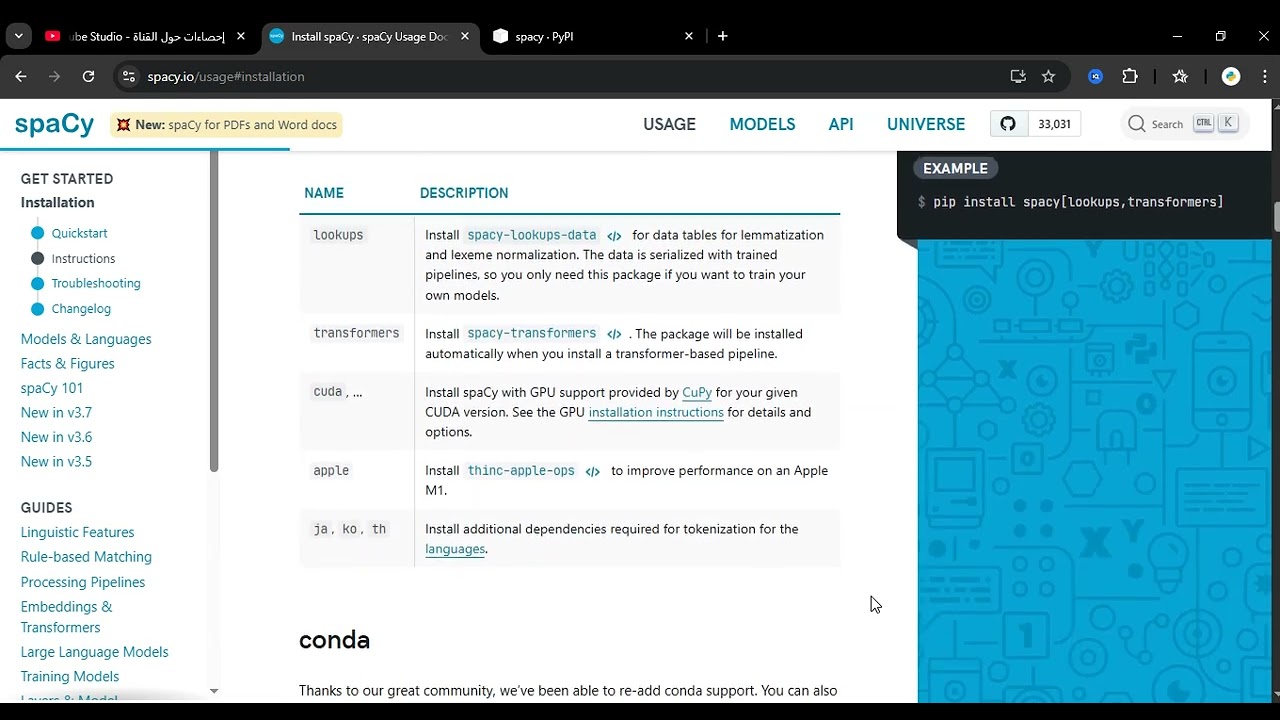Open the Installation sidebar heading

point(58,203)
